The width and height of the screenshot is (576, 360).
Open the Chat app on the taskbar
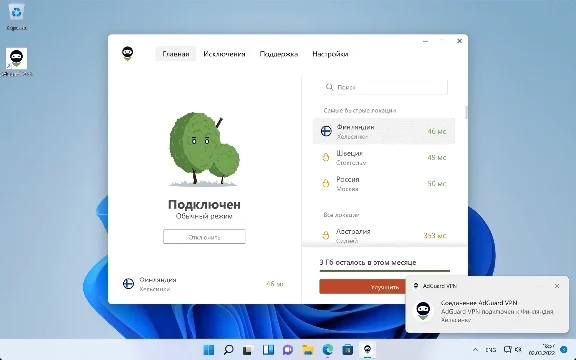tap(288, 350)
